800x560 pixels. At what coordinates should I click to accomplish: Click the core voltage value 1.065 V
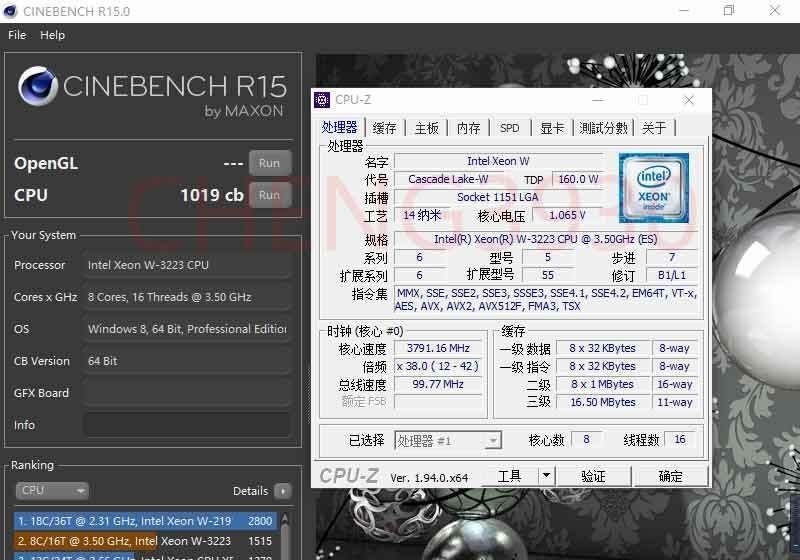567,215
